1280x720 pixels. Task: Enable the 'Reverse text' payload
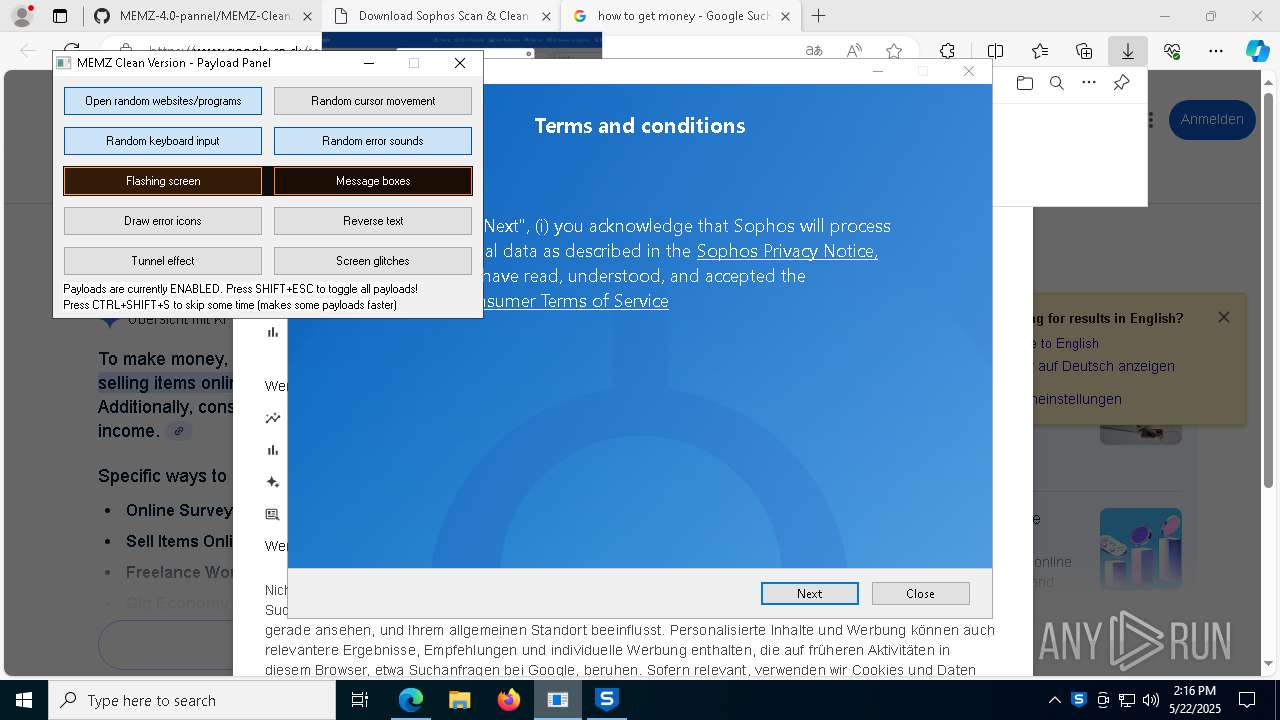[x=373, y=221]
